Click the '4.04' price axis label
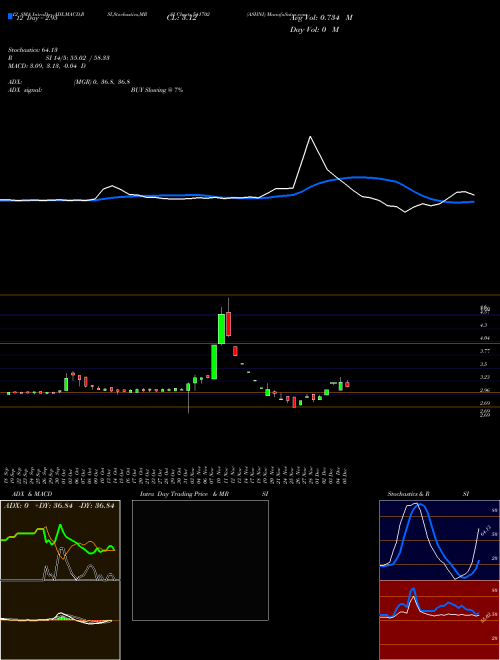 [x=484, y=338]
